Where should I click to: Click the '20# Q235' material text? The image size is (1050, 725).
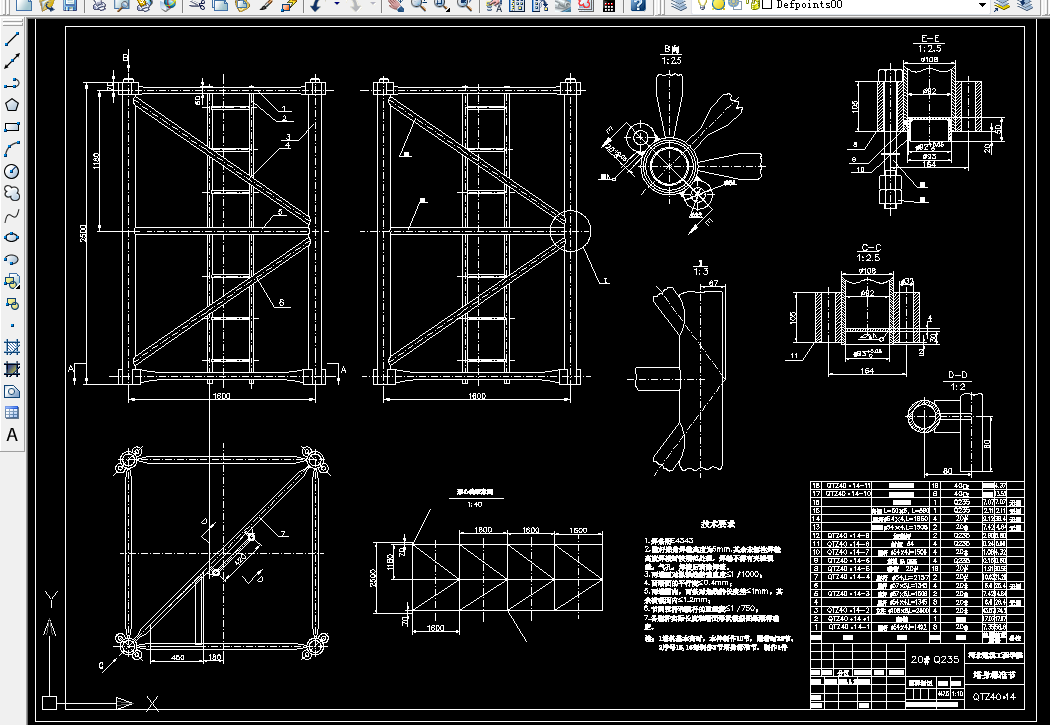pos(934,659)
